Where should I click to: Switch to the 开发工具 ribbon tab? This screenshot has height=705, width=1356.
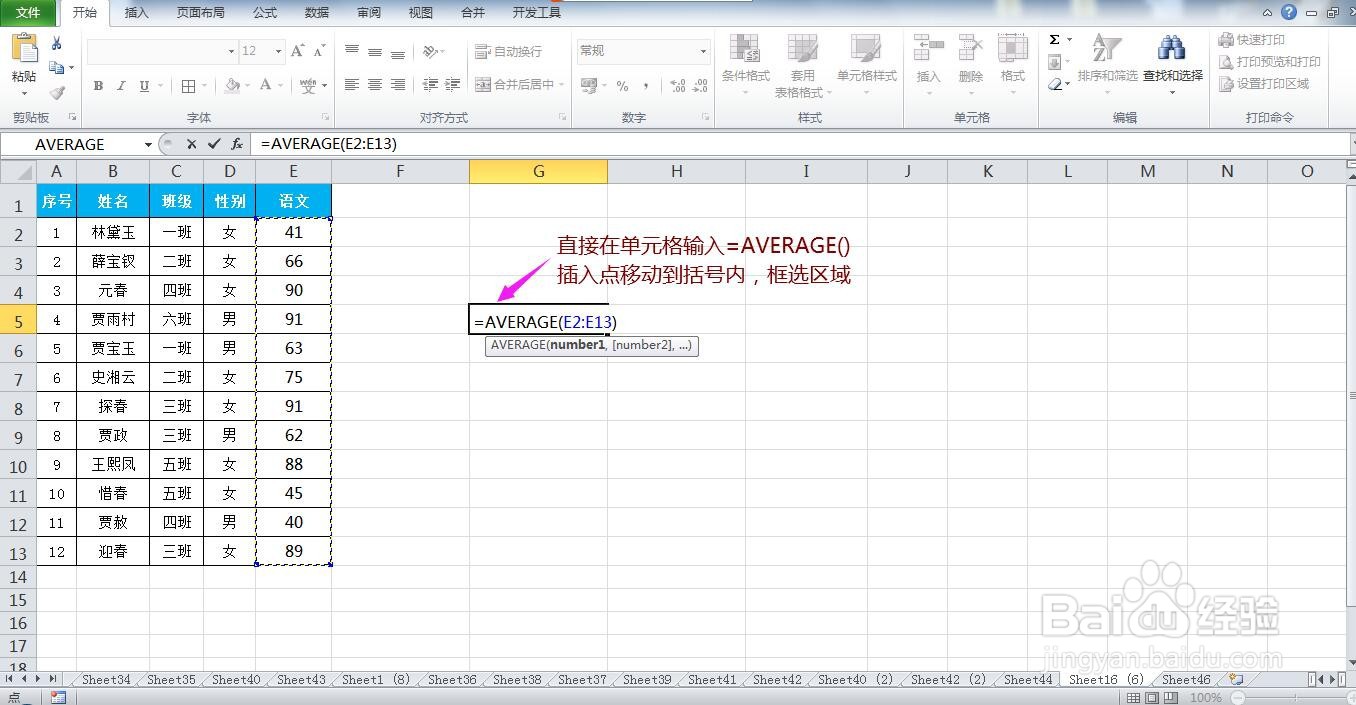[x=537, y=13]
